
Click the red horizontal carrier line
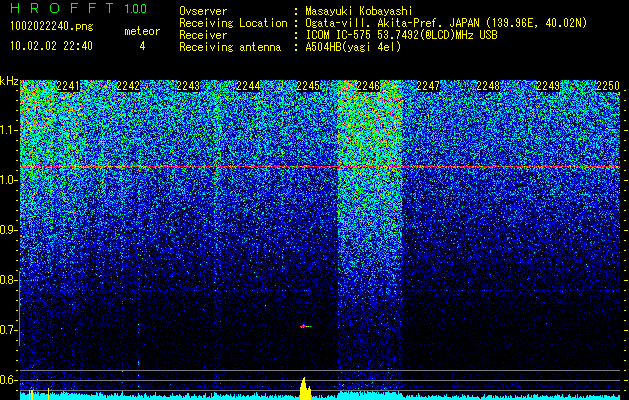(x=320, y=166)
